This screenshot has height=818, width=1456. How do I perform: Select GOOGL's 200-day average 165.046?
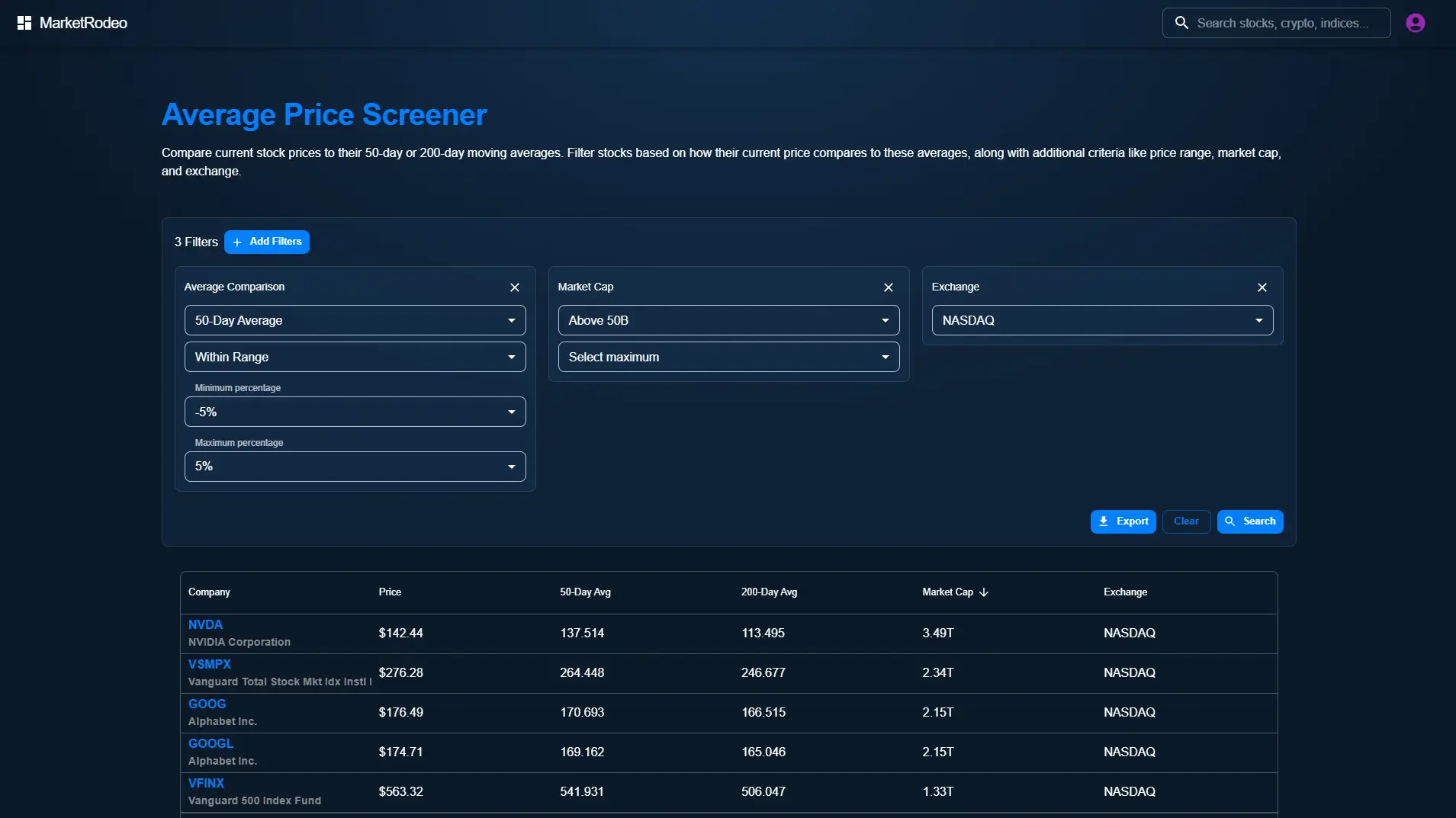pos(763,752)
